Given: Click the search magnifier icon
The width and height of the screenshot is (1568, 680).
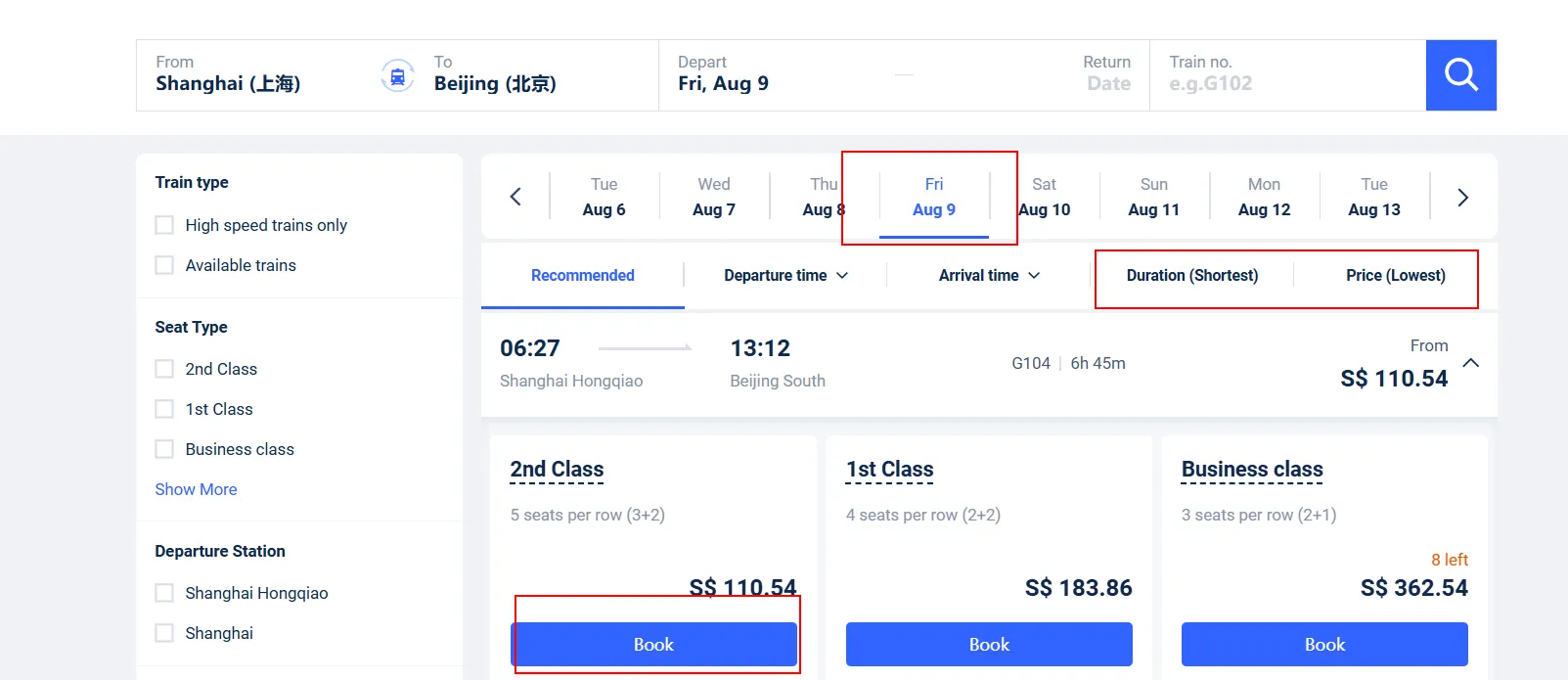Looking at the screenshot, I should pyautogui.click(x=1460, y=74).
